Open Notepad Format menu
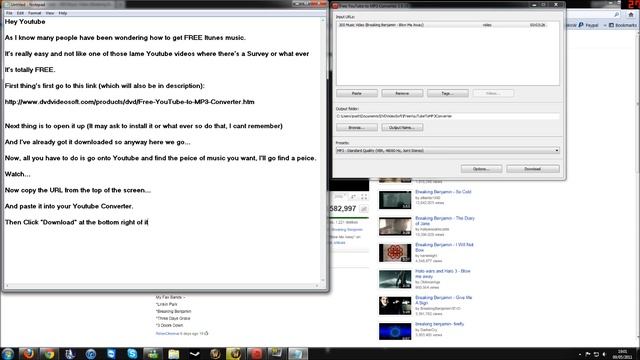The image size is (640, 360). point(35,13)
